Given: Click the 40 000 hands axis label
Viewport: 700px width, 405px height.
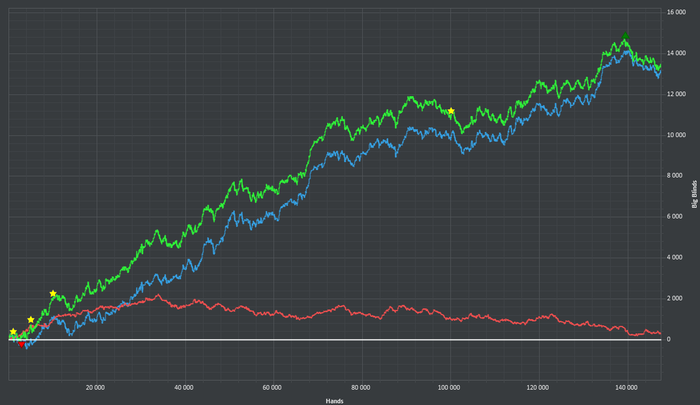Looking at the screenshot, I should click(x=183, y=388).
